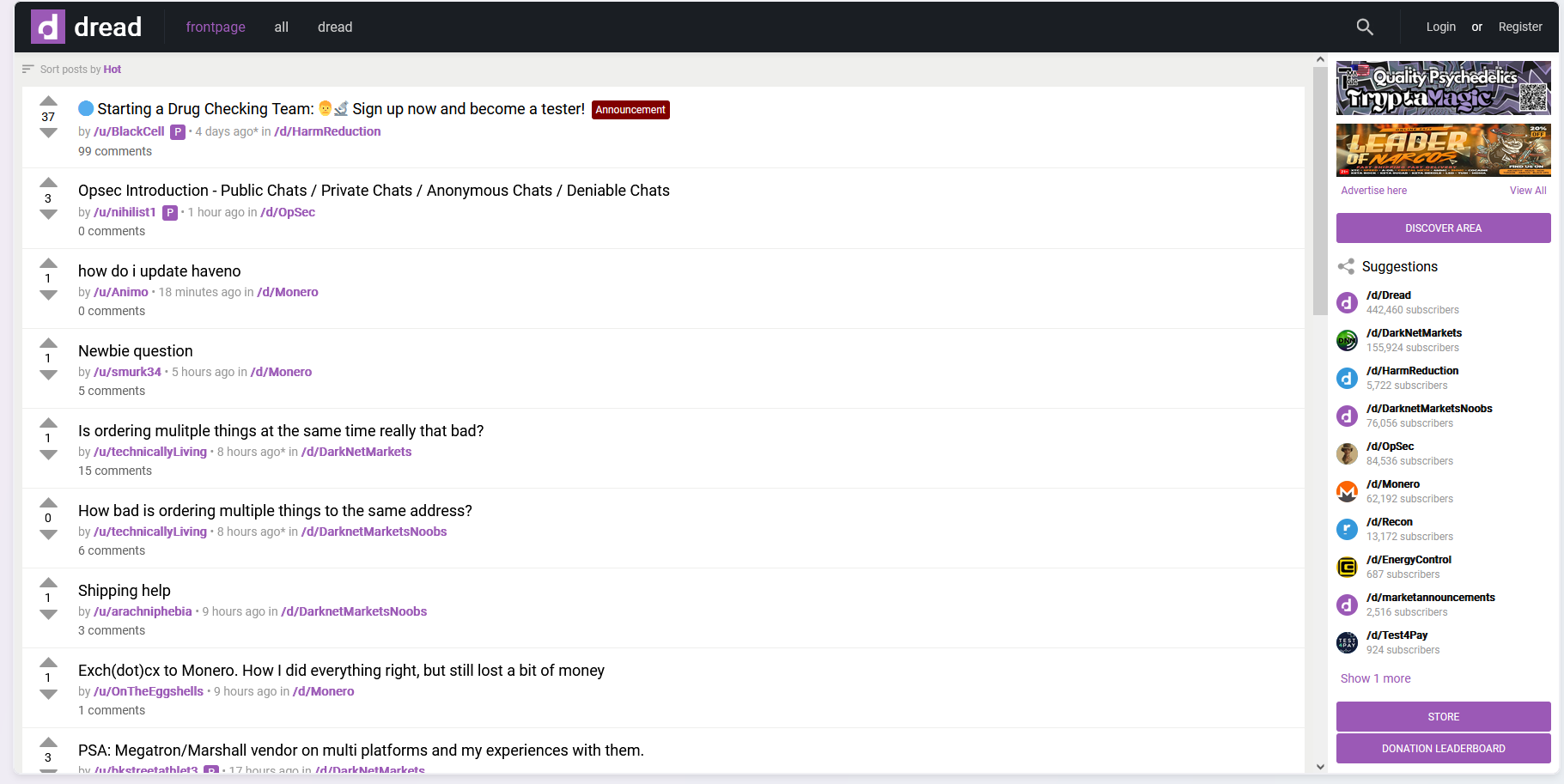This screenshot has height=784, width=1564.
Task: Click the /d/Monero community avatar
Action: [x=1347, y=491]
